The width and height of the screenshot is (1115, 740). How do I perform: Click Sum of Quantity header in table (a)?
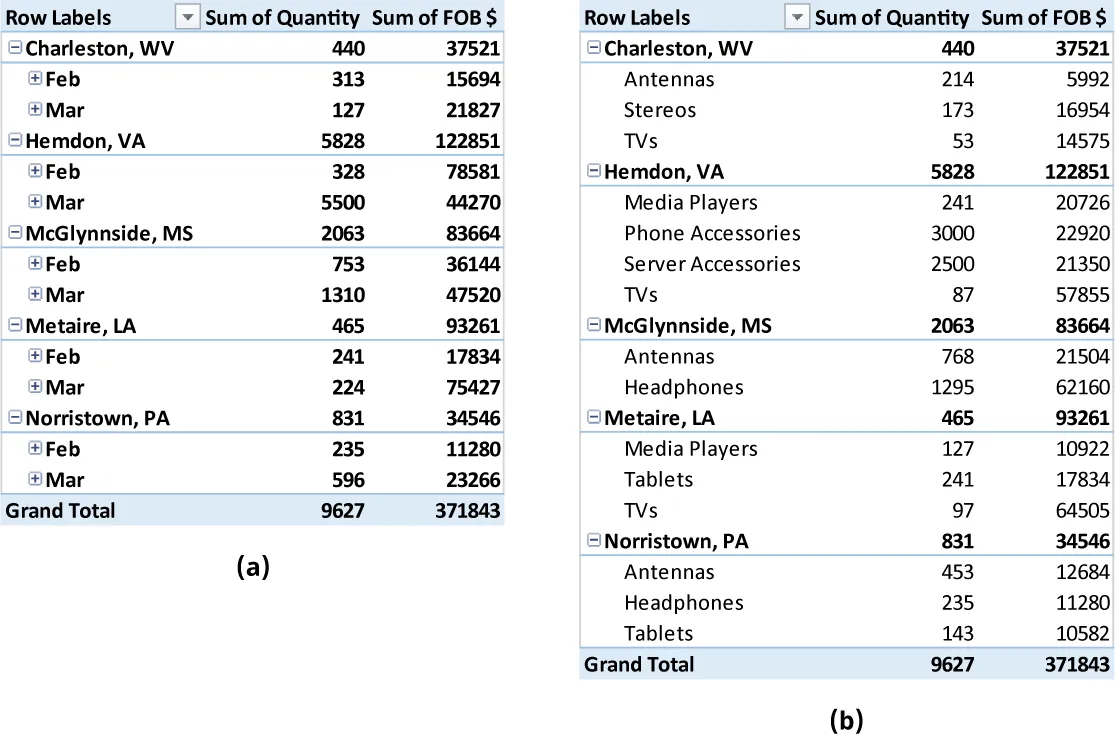(282, 18)
